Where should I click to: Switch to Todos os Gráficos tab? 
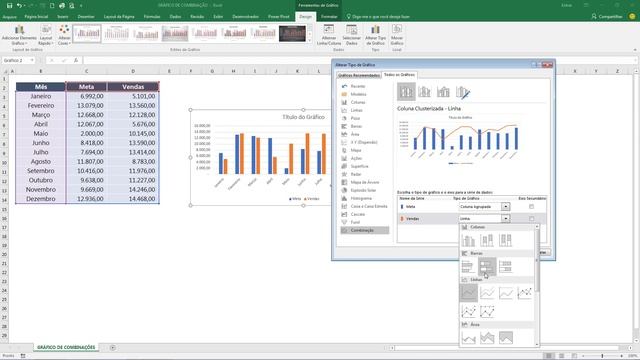coord(399,75)
